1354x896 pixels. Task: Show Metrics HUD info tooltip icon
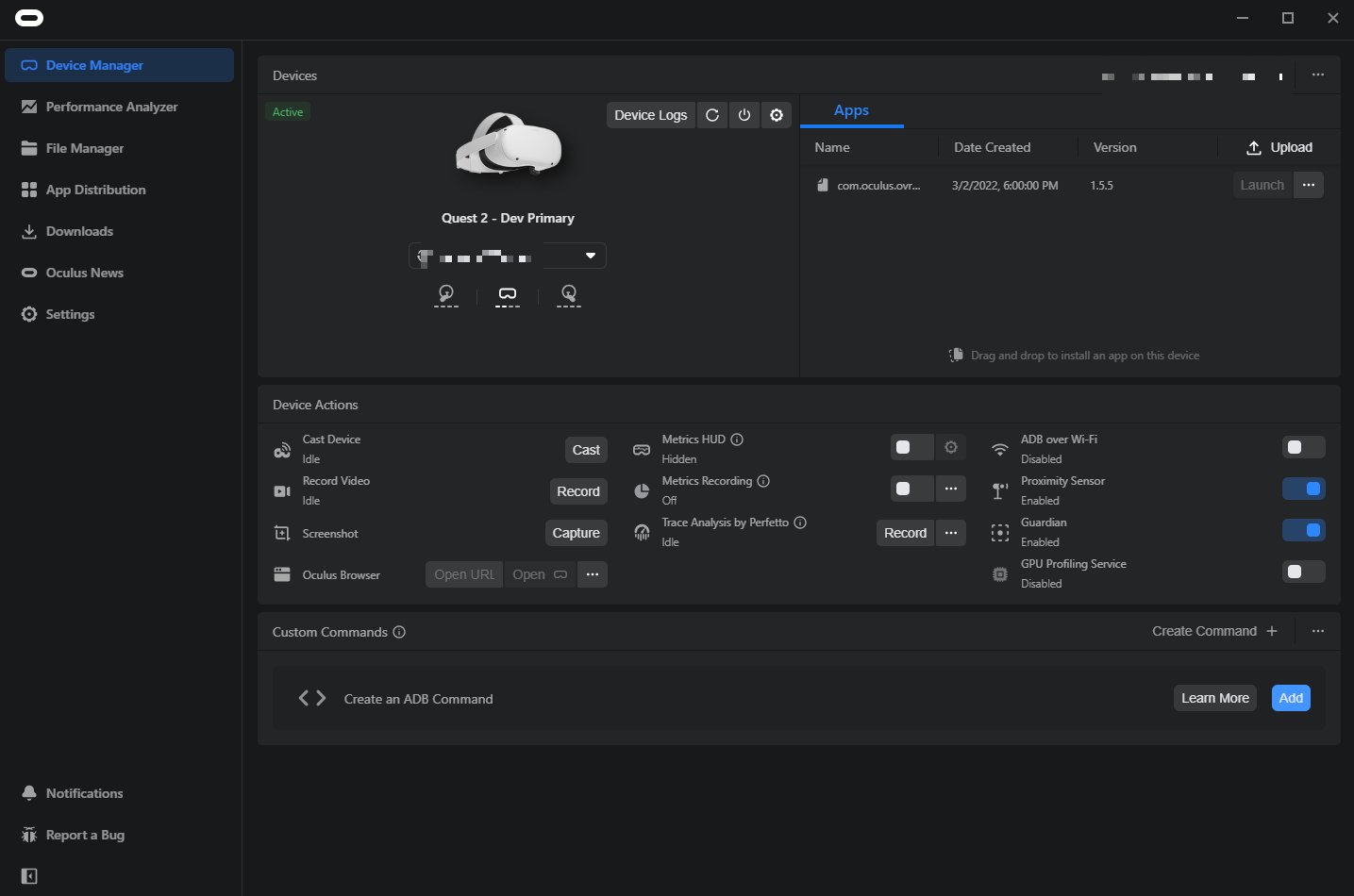click(737, 440)
